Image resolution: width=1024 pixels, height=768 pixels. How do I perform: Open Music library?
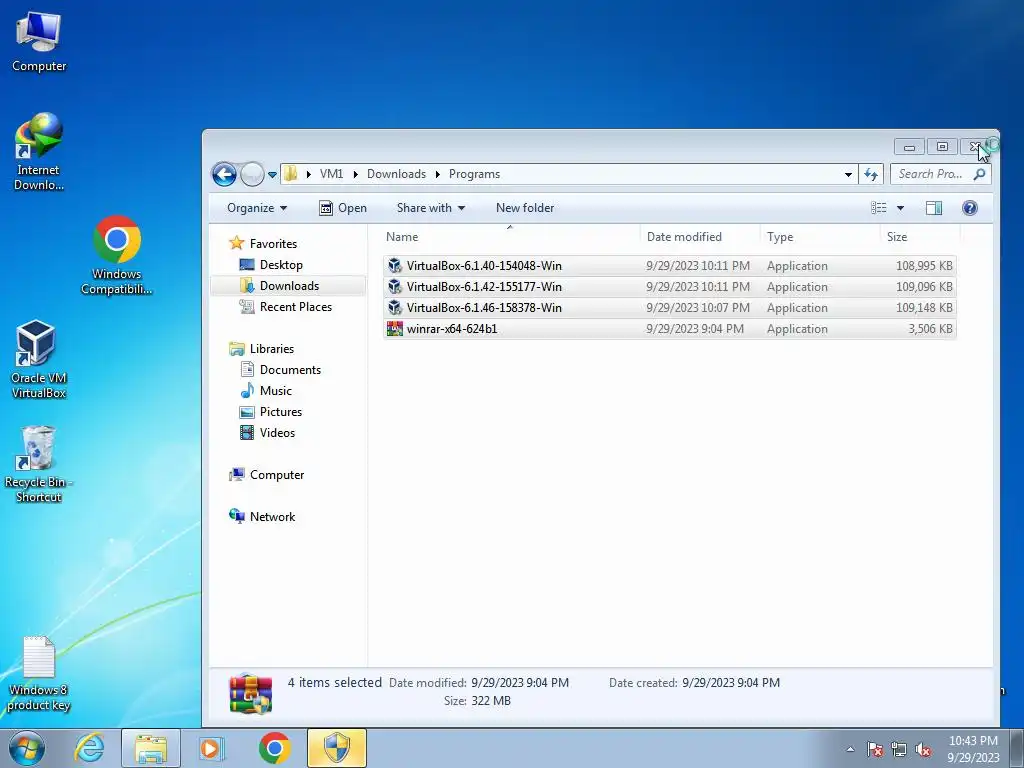click(266, 391)
